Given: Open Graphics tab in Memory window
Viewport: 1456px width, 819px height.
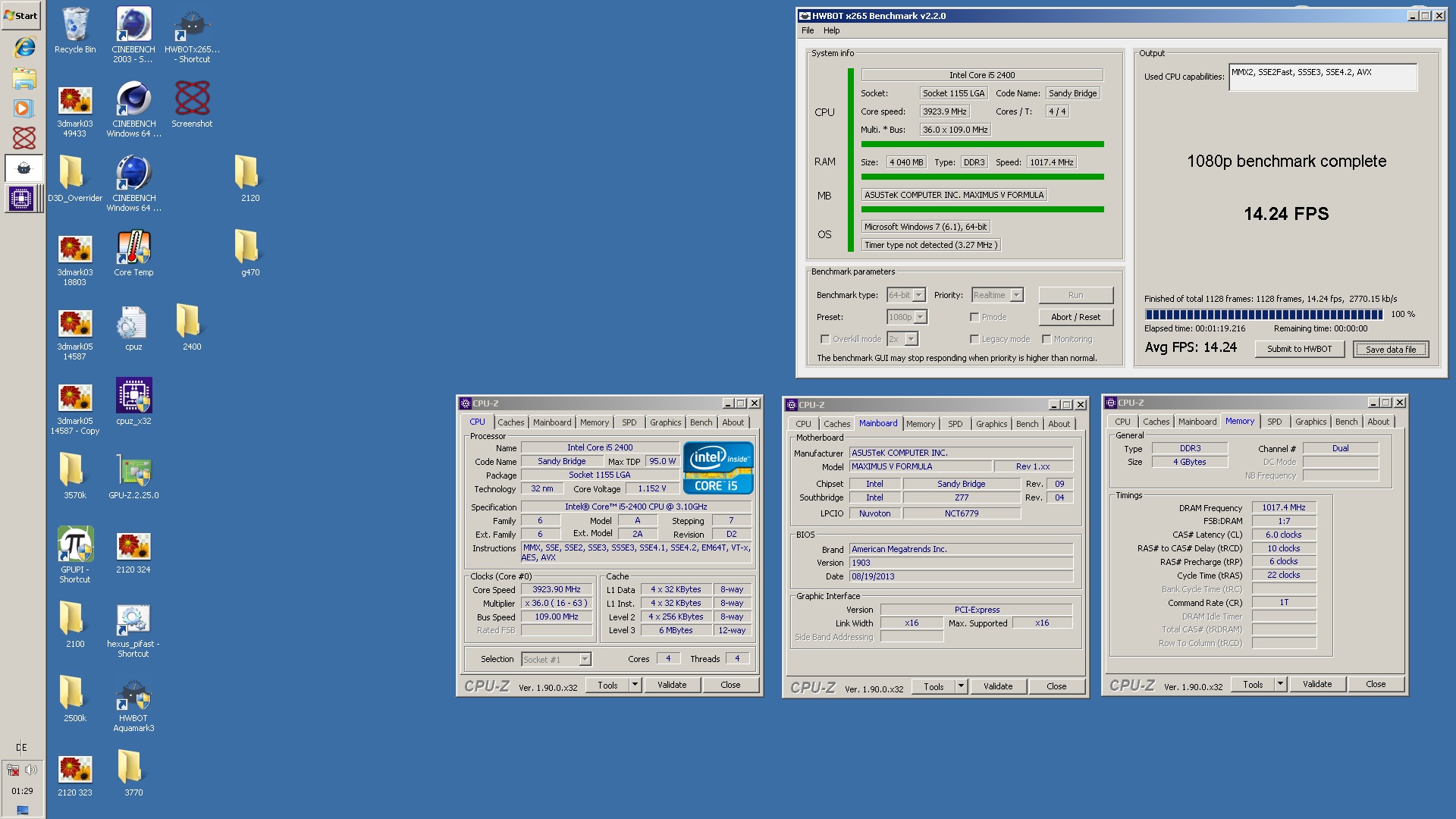Looking at the screenshot, I should click(x=1310, y=422).
